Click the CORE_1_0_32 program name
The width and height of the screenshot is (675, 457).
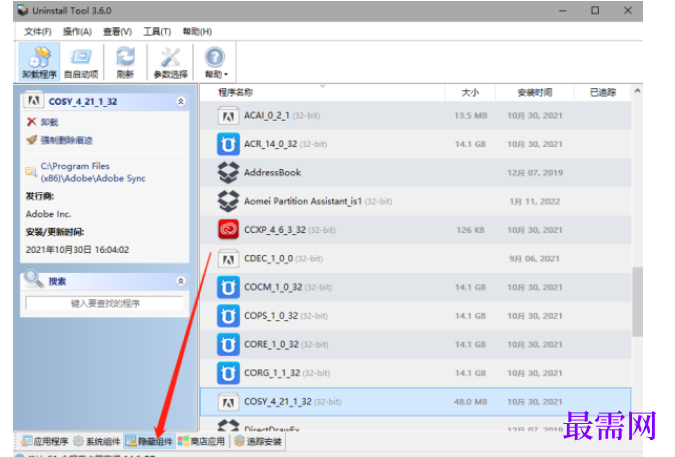coord(271,344)
